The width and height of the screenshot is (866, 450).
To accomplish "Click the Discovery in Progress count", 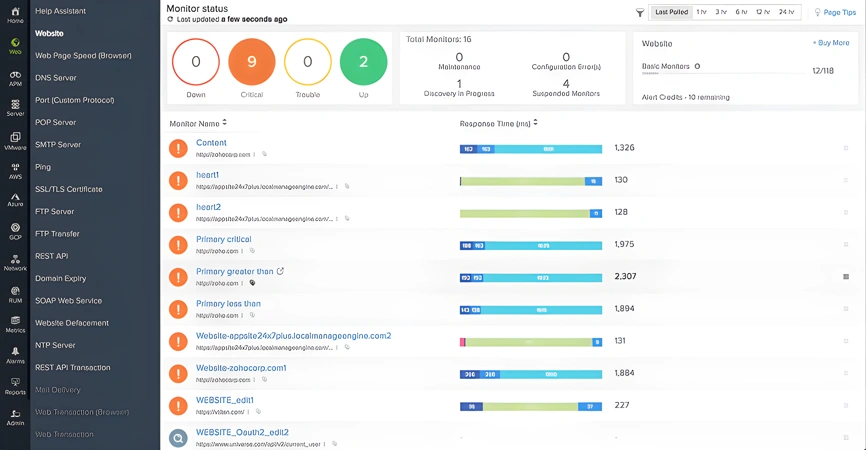I will [459, 84].
